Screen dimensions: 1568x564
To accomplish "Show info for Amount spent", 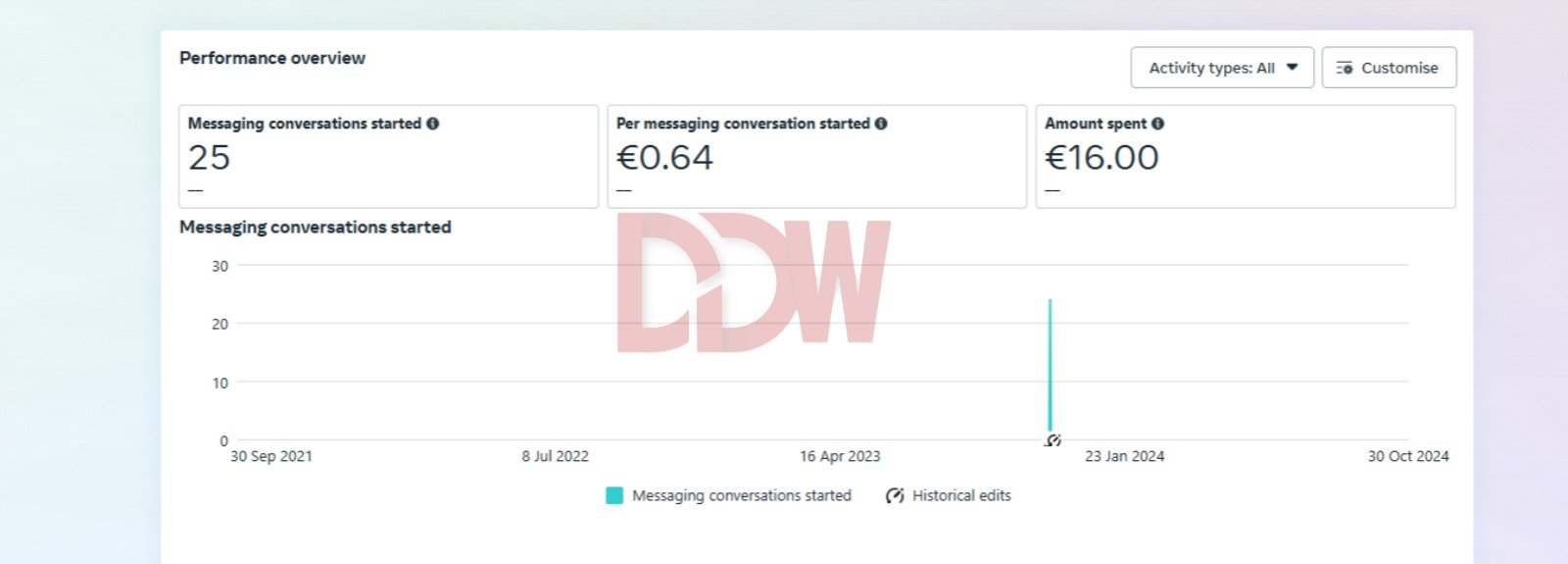I will (x=1157, y=124).
